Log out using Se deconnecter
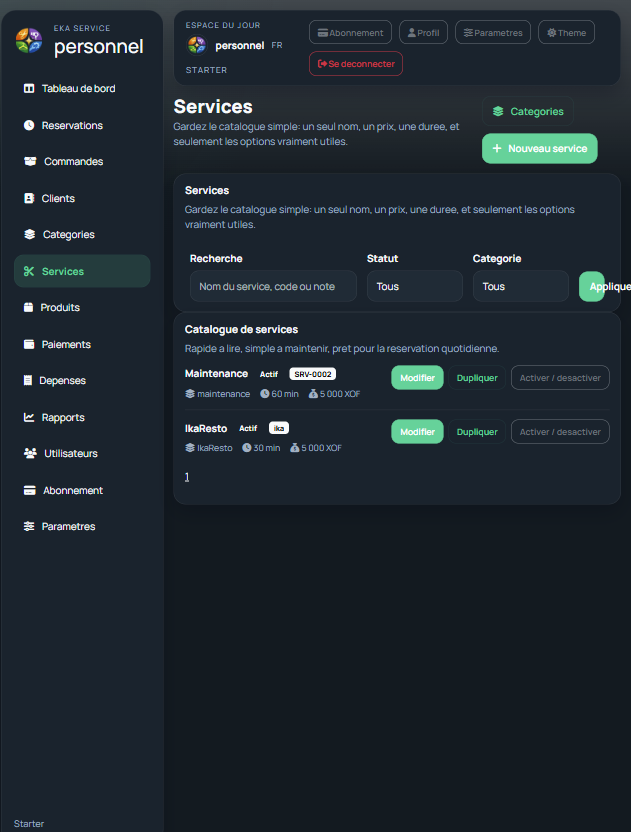The width and height of the screenshot is (631, 832). click(x=356, y=64)
